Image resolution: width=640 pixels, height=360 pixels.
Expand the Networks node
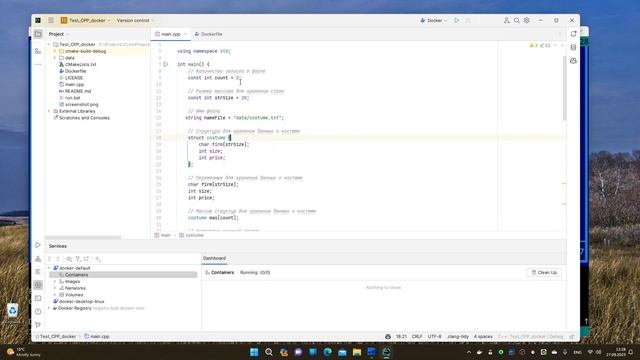click(55, 288)
